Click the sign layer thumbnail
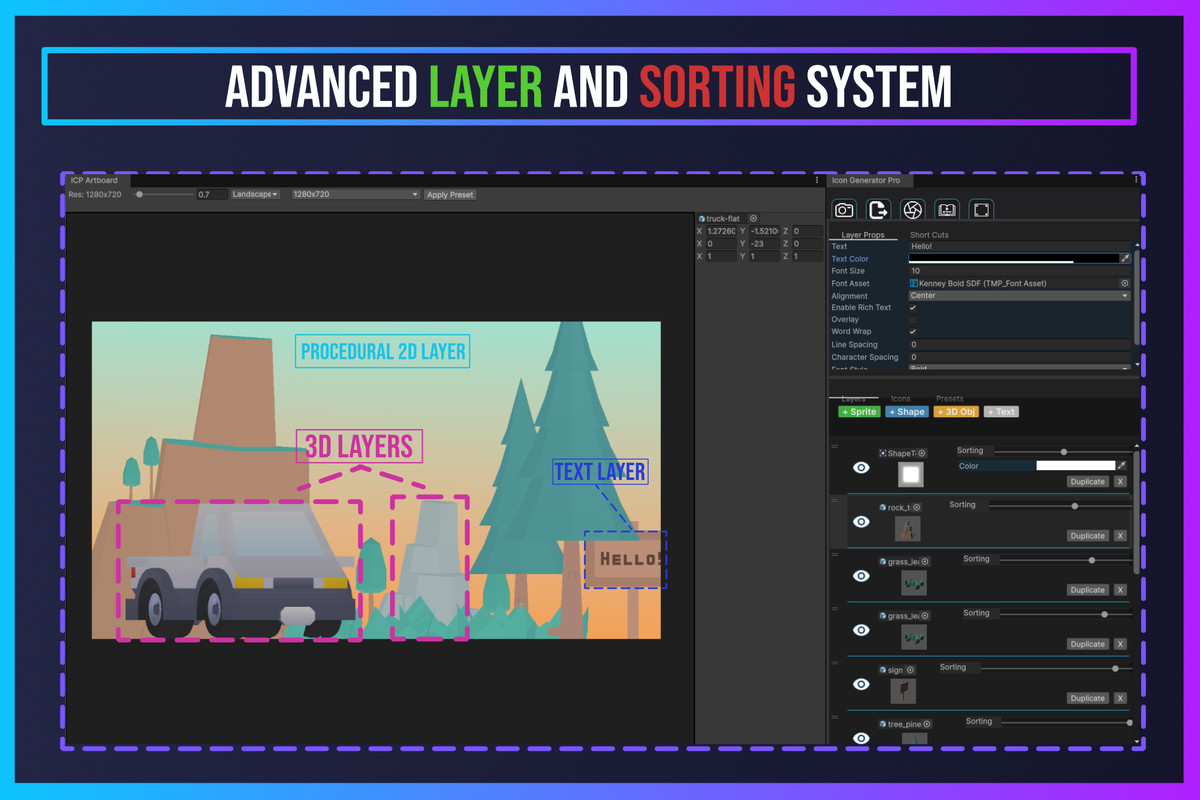 click(x=903, y=691)
